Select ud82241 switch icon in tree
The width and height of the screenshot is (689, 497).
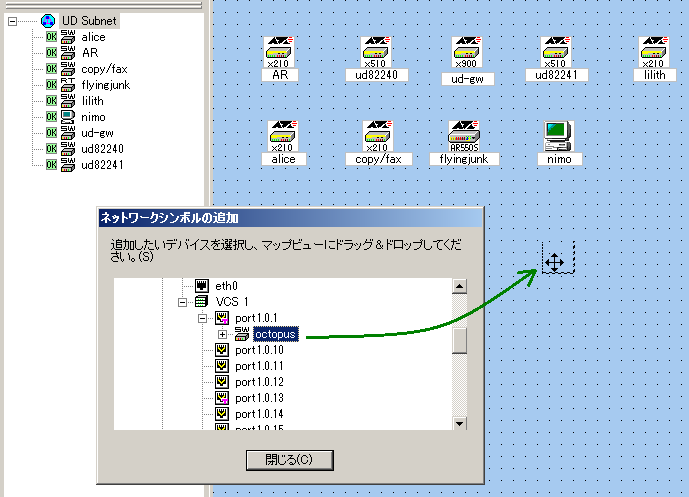[x=68, y=164]
